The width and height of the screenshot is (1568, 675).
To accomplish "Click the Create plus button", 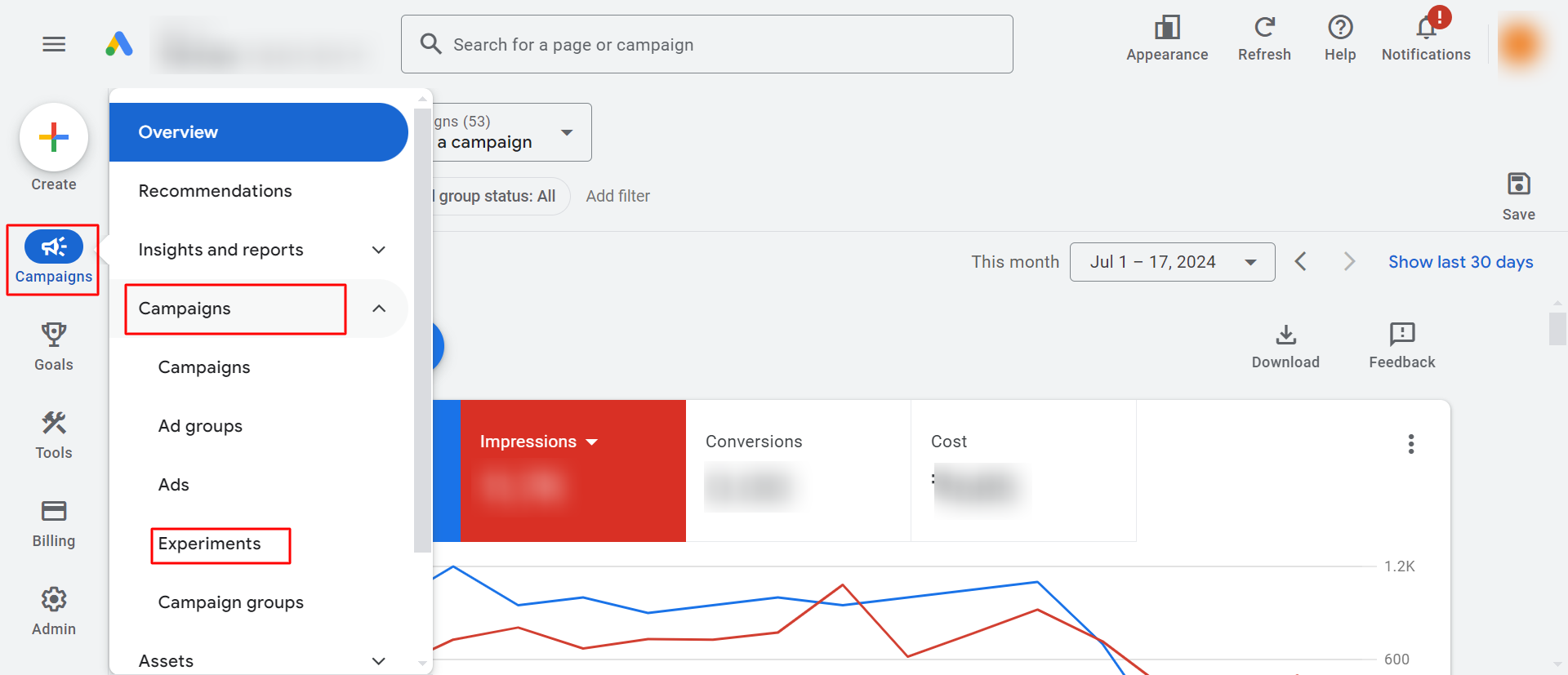I will 54,137.
